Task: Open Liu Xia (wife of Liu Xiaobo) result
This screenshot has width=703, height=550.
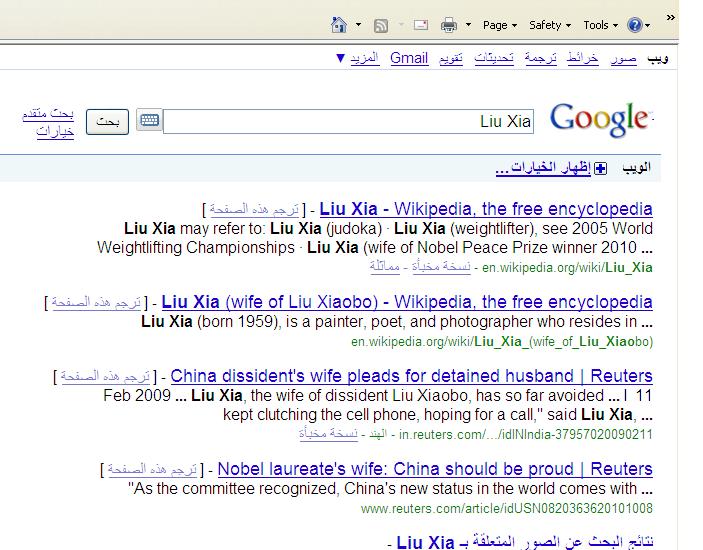Action: pyautogui.click(x=407, y=302)
